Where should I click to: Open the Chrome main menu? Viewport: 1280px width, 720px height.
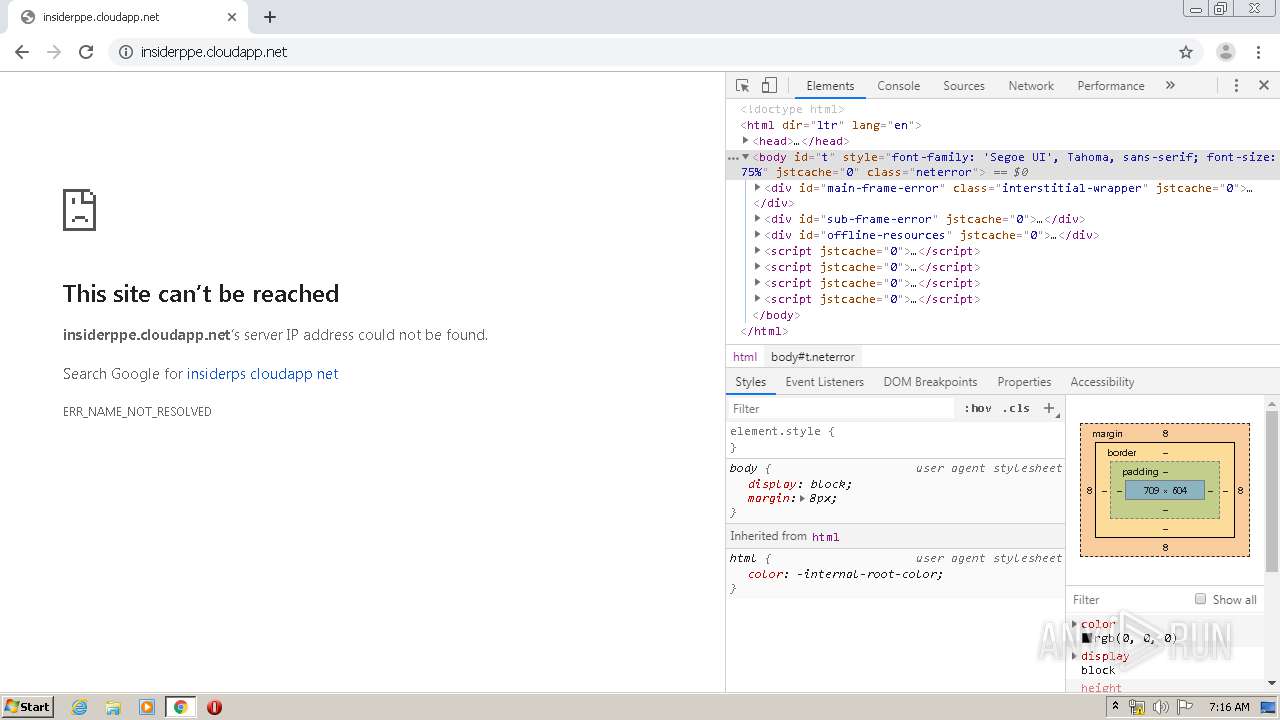tap(1257, 52)
